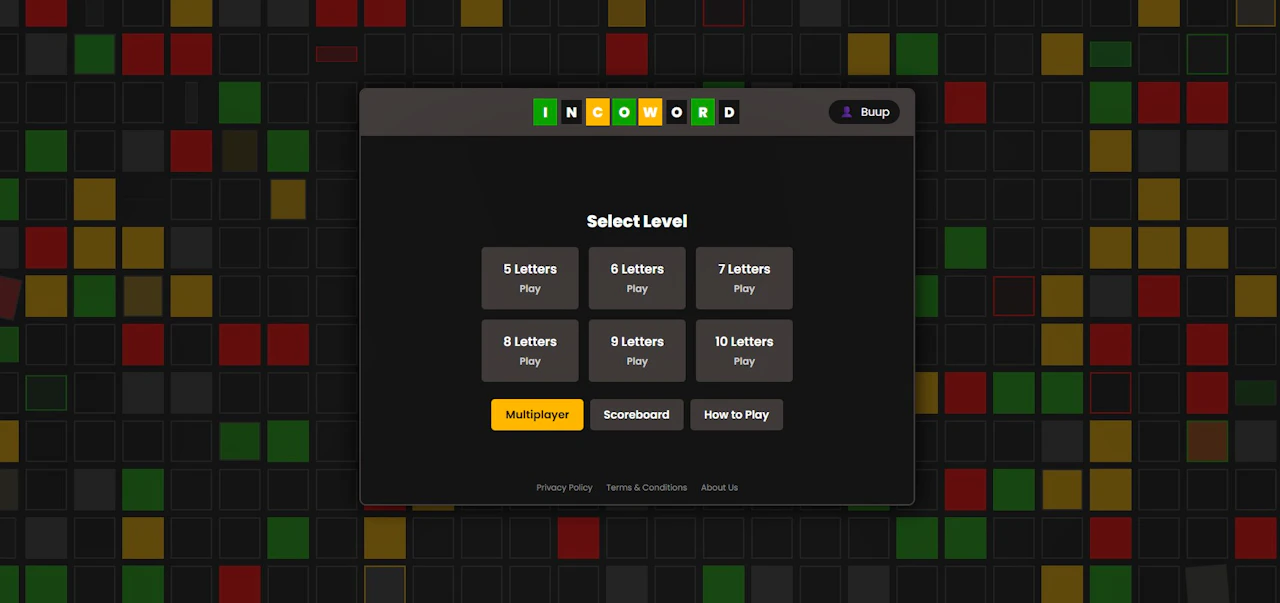The height and width of the screenshot is (603, 1280).
Task: Visit the About Us page
Action: coord(719,488)
